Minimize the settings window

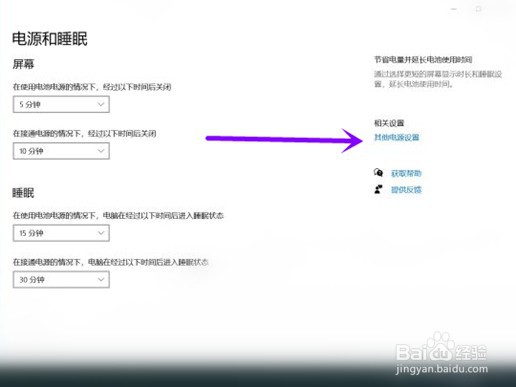click(x=454, y=9)
